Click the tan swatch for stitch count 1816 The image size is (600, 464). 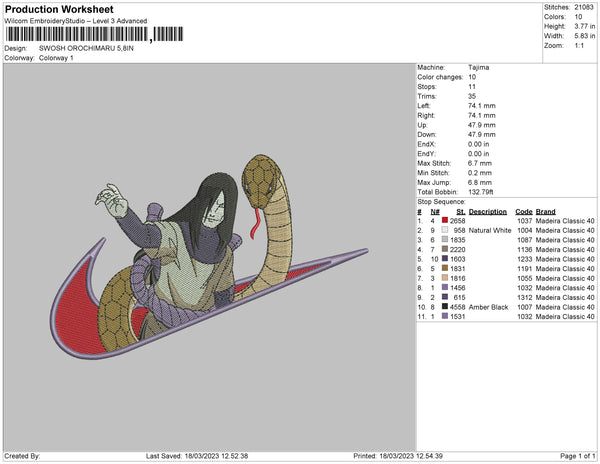445,278
